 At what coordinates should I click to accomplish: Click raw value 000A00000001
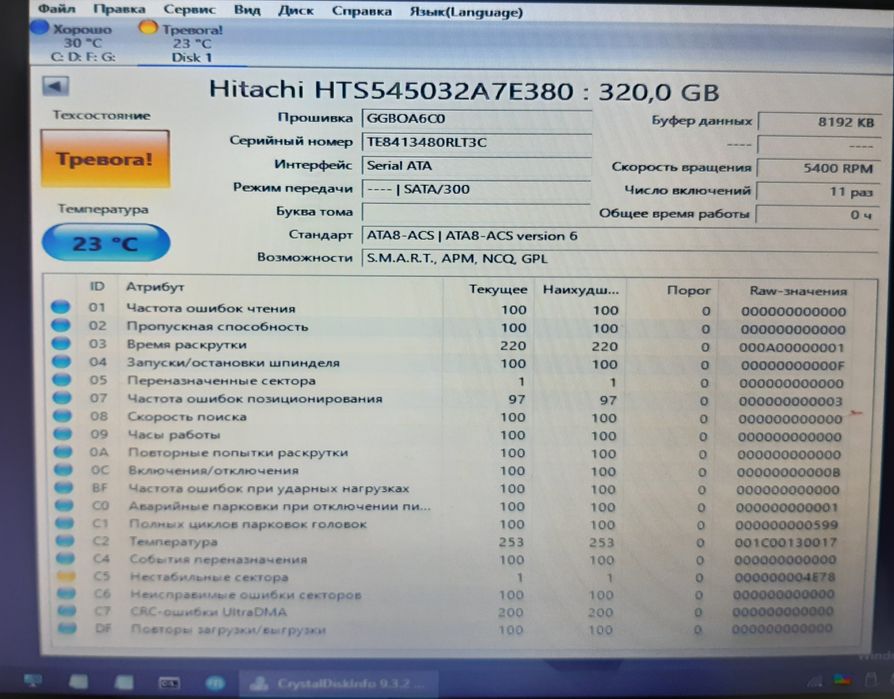[x=791, y=347]
